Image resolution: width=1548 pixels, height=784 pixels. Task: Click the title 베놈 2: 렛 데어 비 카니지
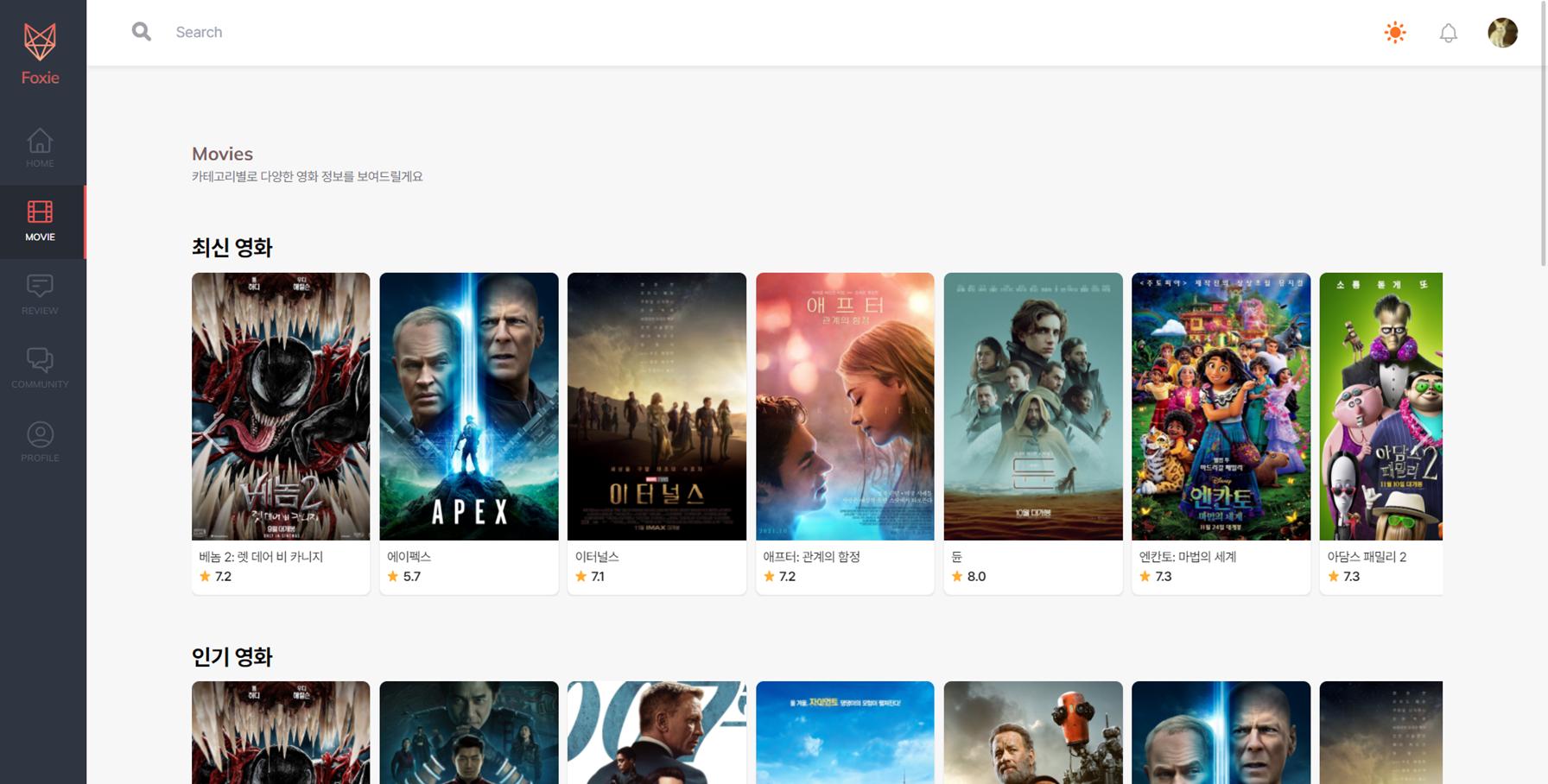click(x=261, y=557)
